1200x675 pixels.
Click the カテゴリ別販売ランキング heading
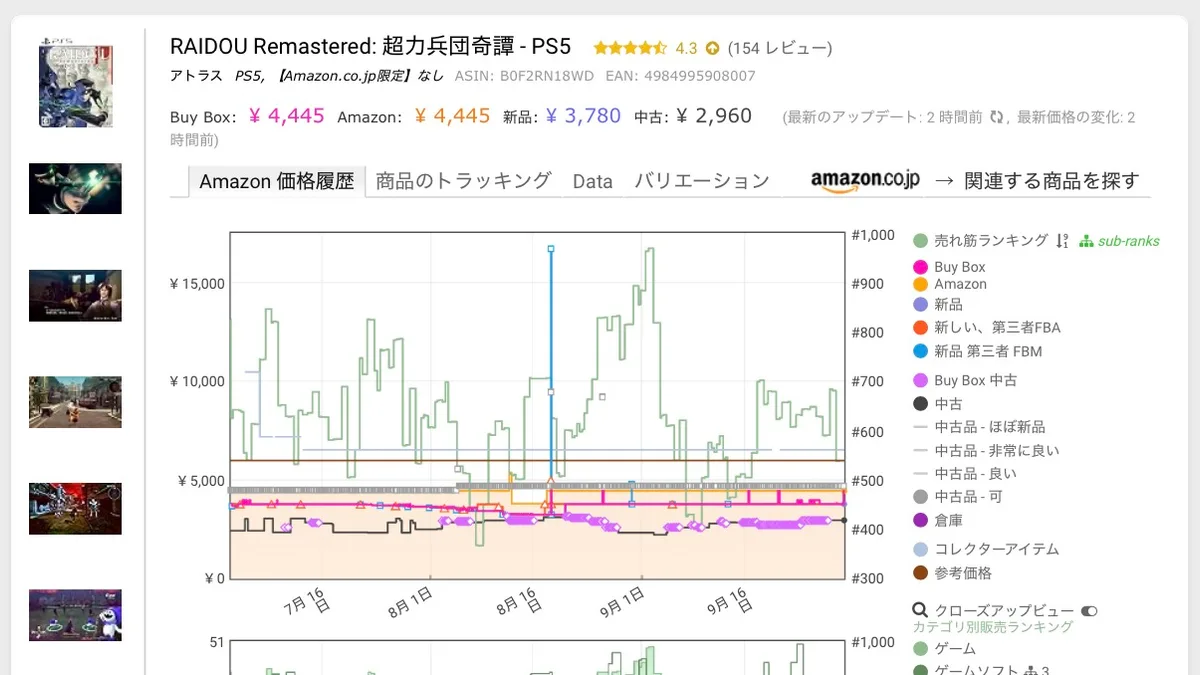(x=992, y=627)
